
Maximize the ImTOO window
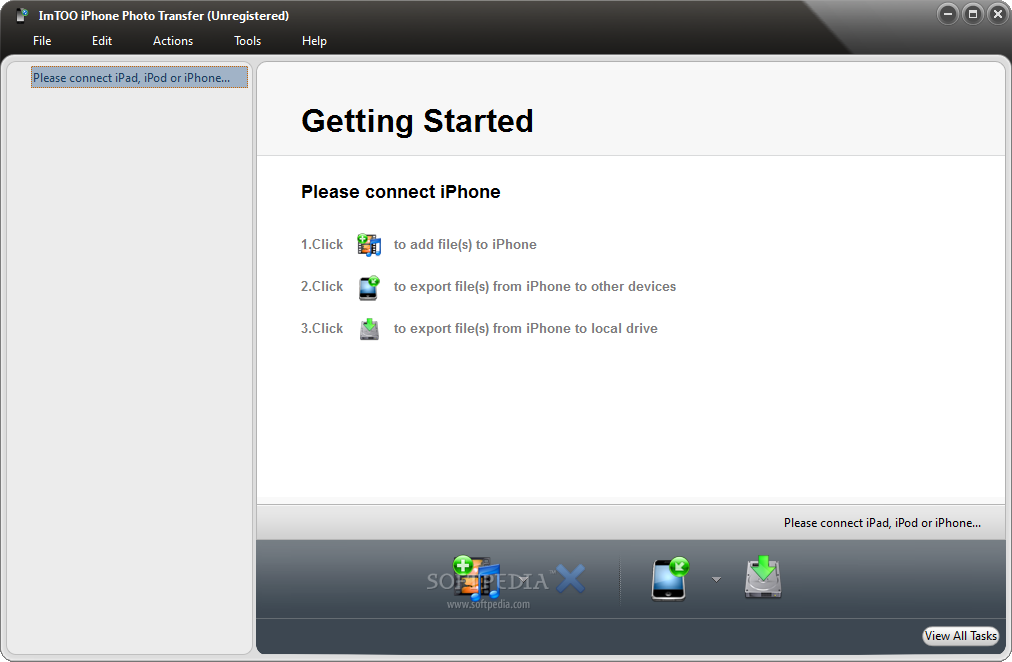point(973,14)
